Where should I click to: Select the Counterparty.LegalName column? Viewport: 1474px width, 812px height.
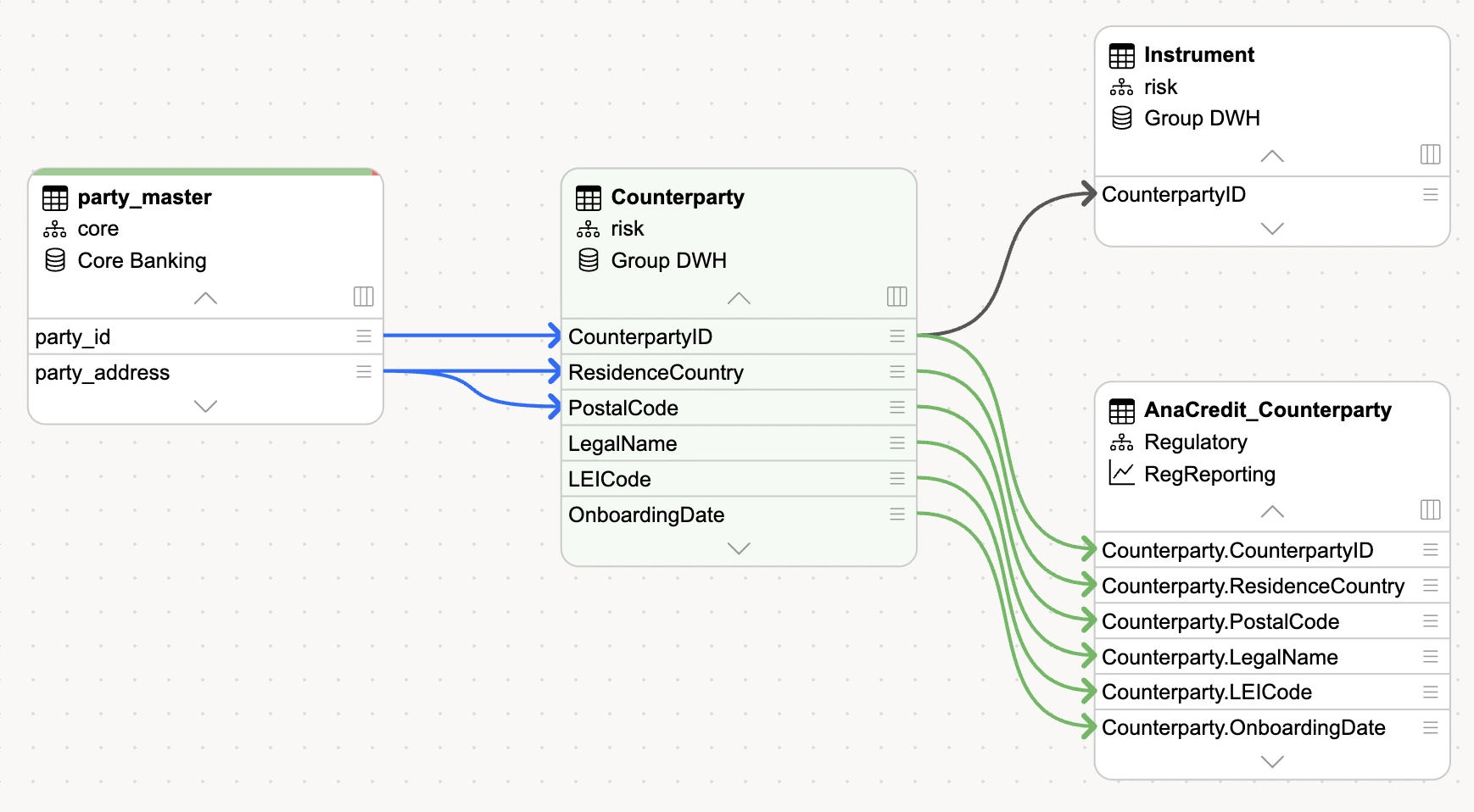pos(1272,657)
